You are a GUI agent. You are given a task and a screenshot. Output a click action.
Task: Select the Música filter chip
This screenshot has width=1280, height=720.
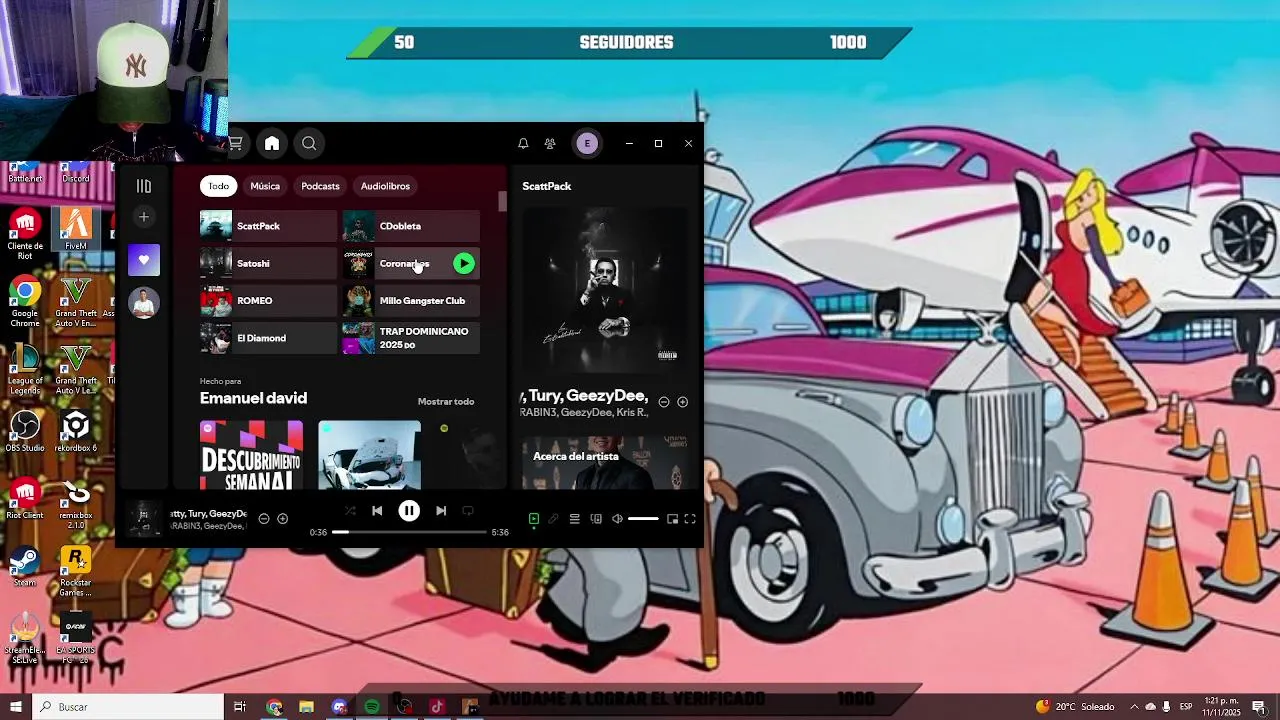click(265, 186)
